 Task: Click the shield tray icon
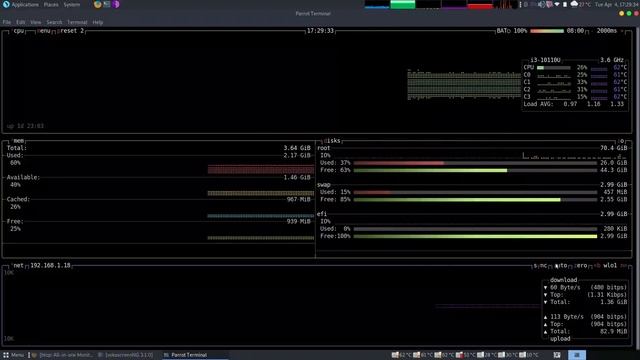pos(549,4)
